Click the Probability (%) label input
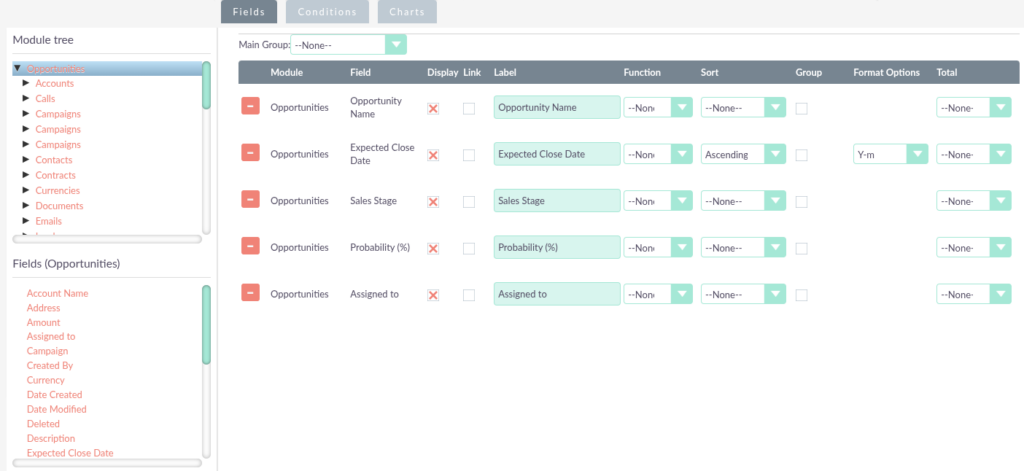This screenshot has width=1024, height=471. point(557,248)
